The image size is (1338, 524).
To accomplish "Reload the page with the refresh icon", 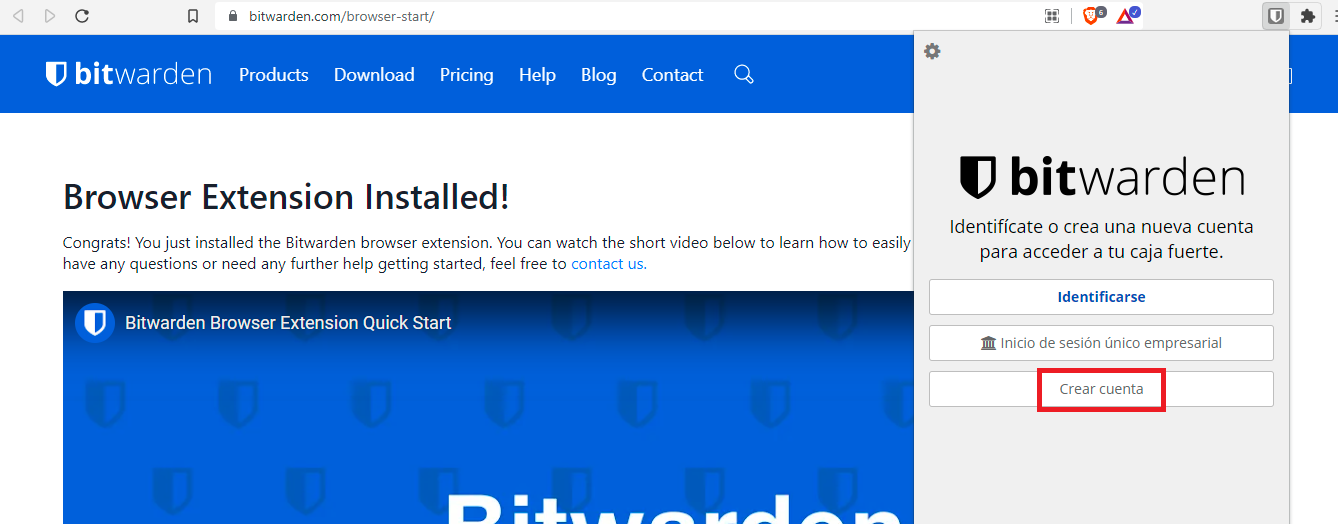I will pyautogui.click(x=82, y=16).
